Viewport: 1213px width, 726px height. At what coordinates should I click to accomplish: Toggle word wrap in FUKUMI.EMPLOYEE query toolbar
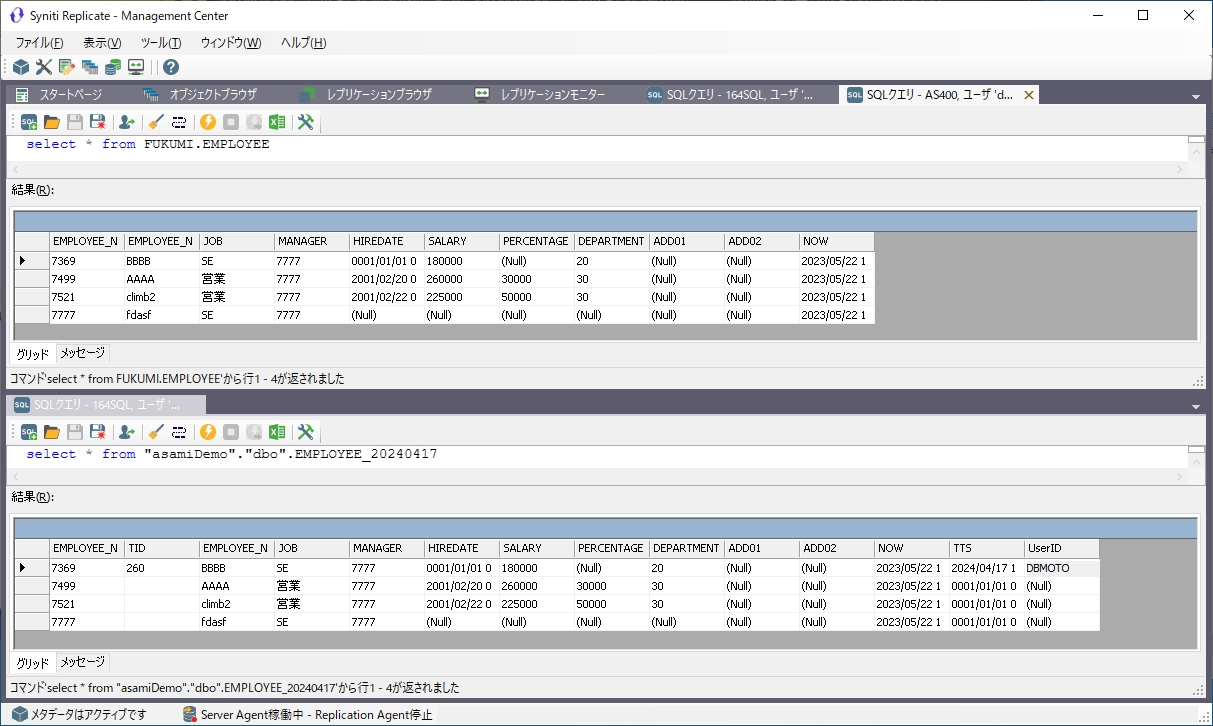(x=179, y=122)
